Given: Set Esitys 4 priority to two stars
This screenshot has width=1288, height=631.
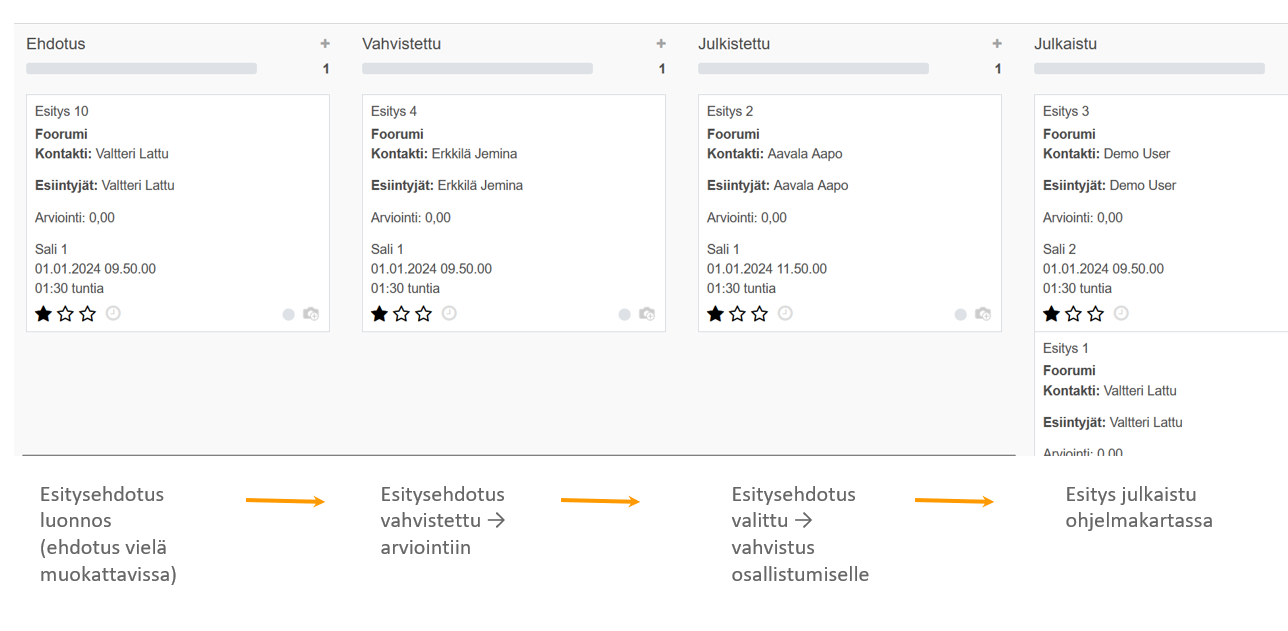Looking at the screenshot, I should 402,314.
